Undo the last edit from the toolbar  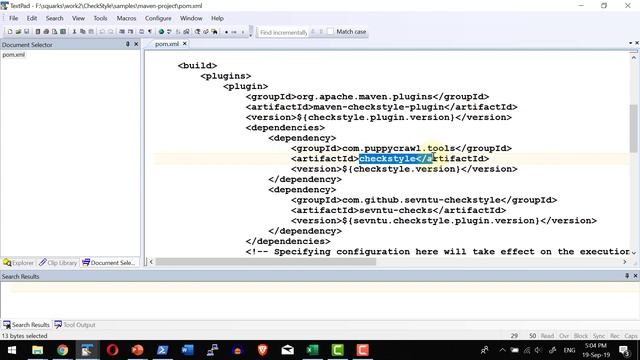(102, 31)
